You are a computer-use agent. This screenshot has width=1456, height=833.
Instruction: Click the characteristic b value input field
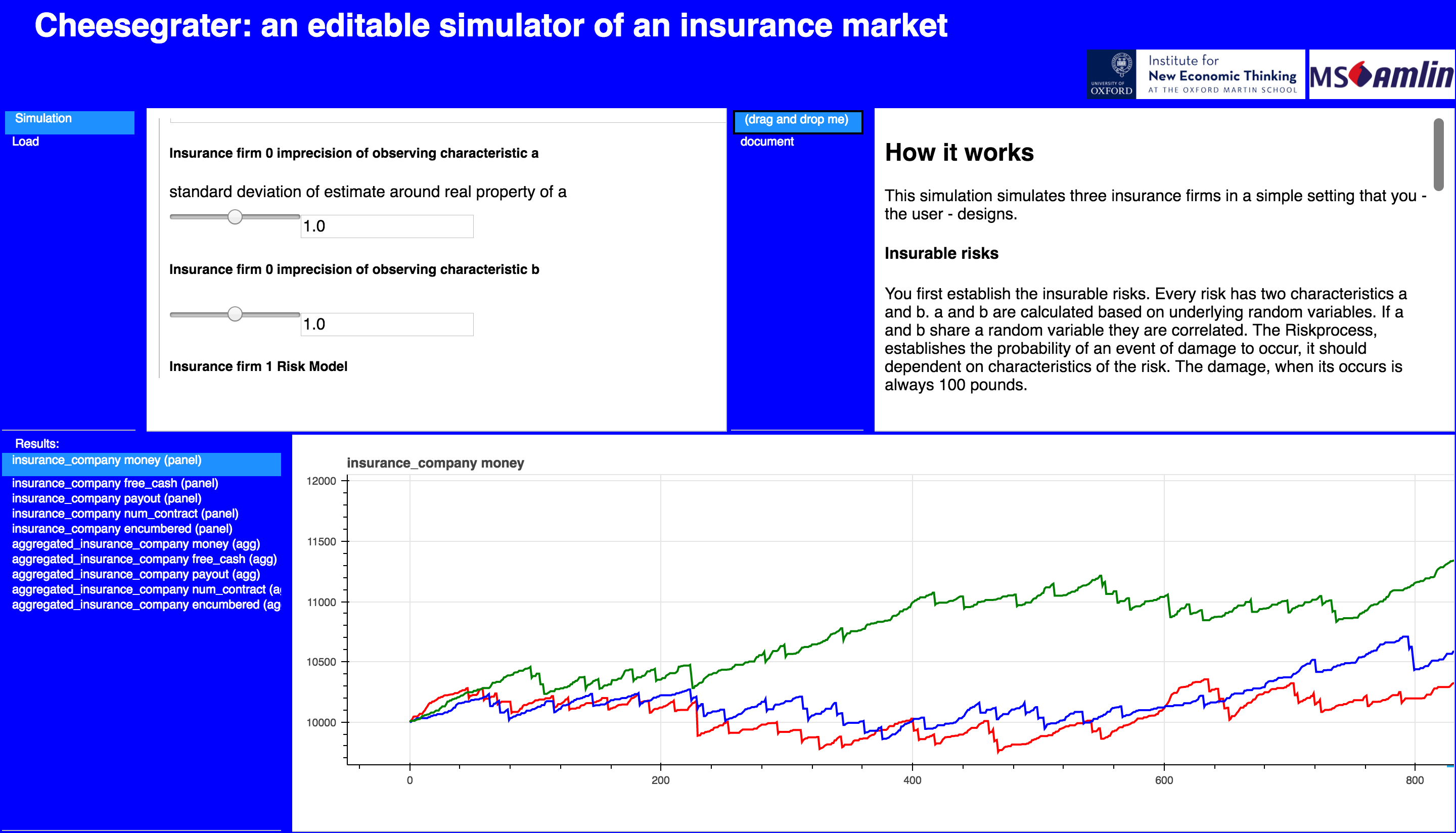(x=387, y=325)
